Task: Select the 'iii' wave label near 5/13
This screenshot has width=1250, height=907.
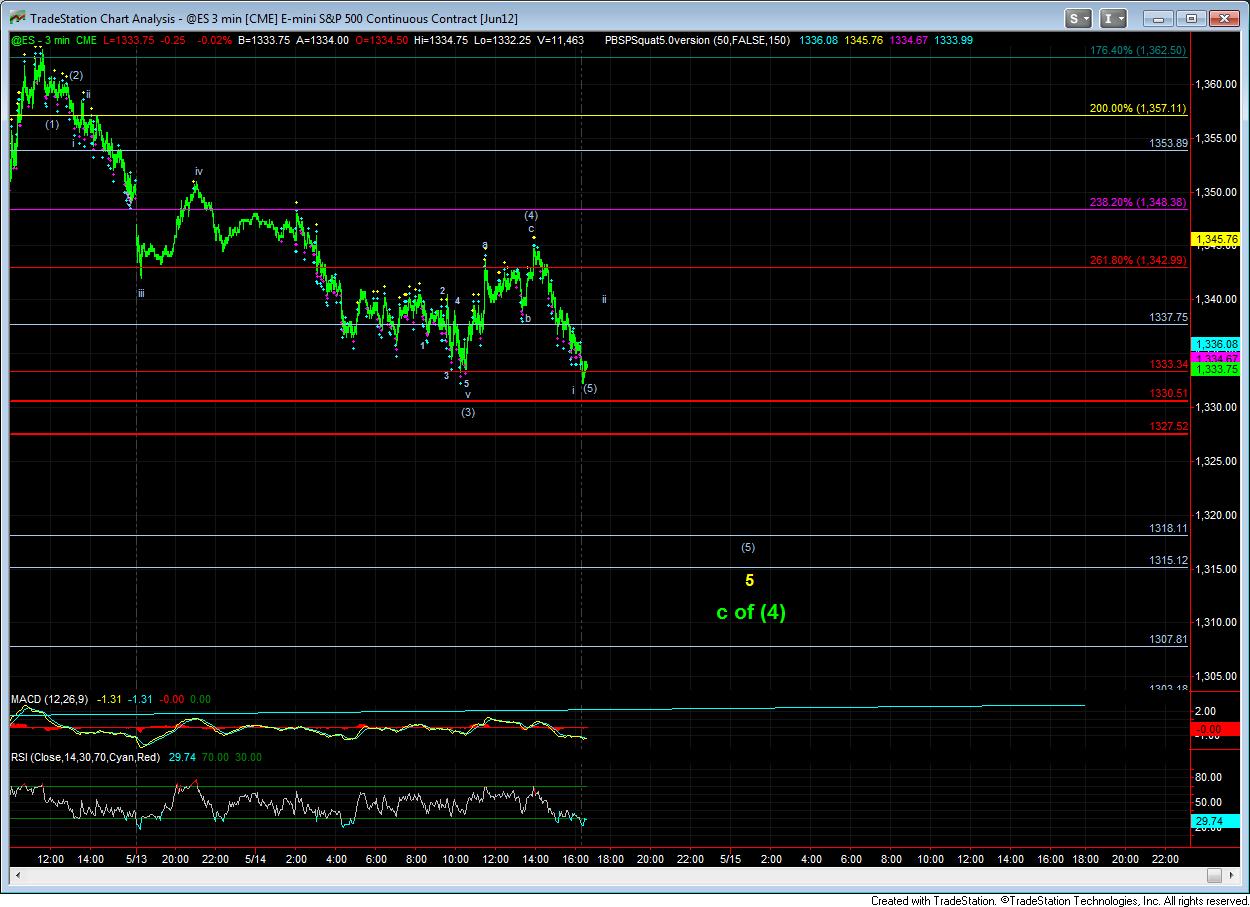Action: tap(141, 294)
